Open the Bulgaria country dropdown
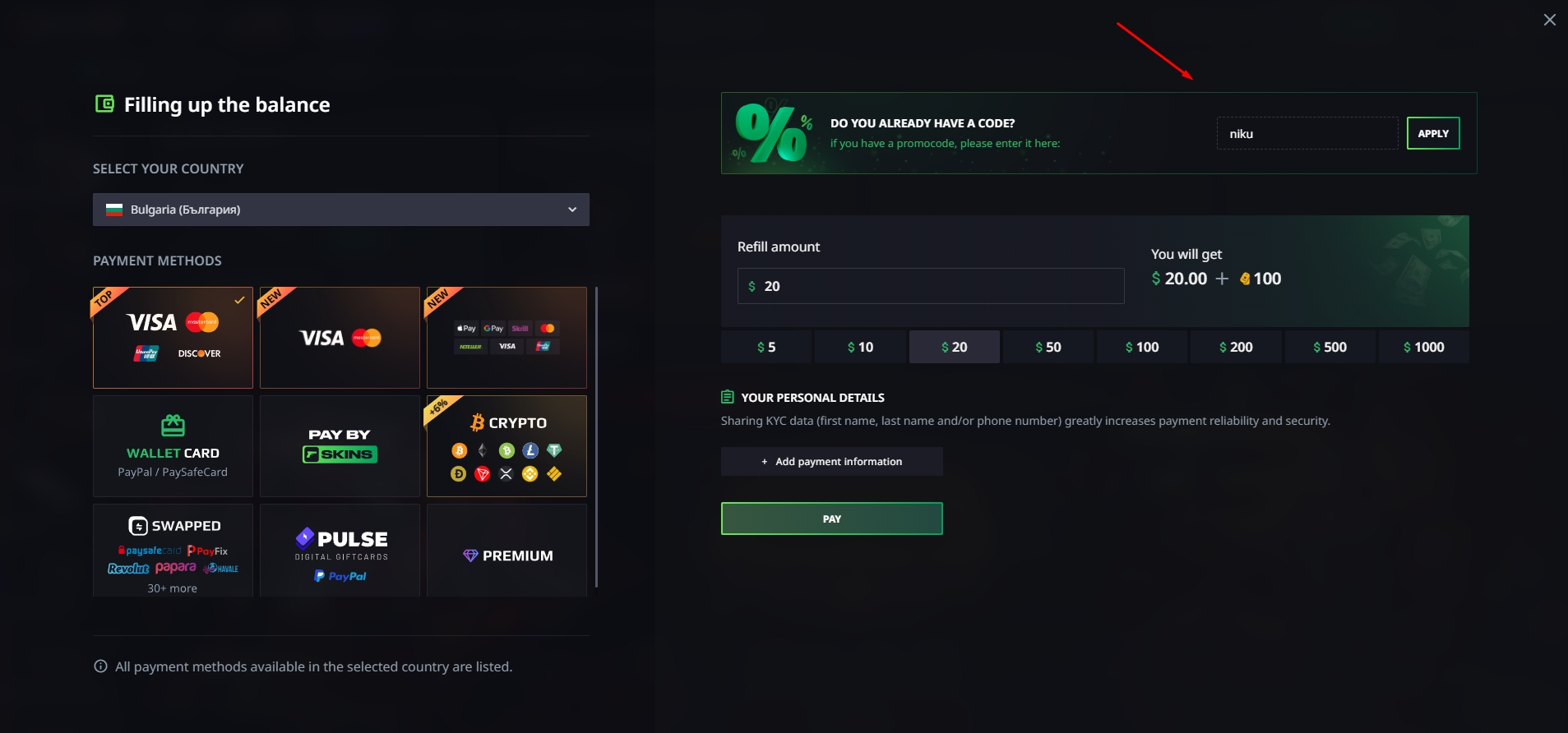1568x733 pixels. [x=341, y=210]
